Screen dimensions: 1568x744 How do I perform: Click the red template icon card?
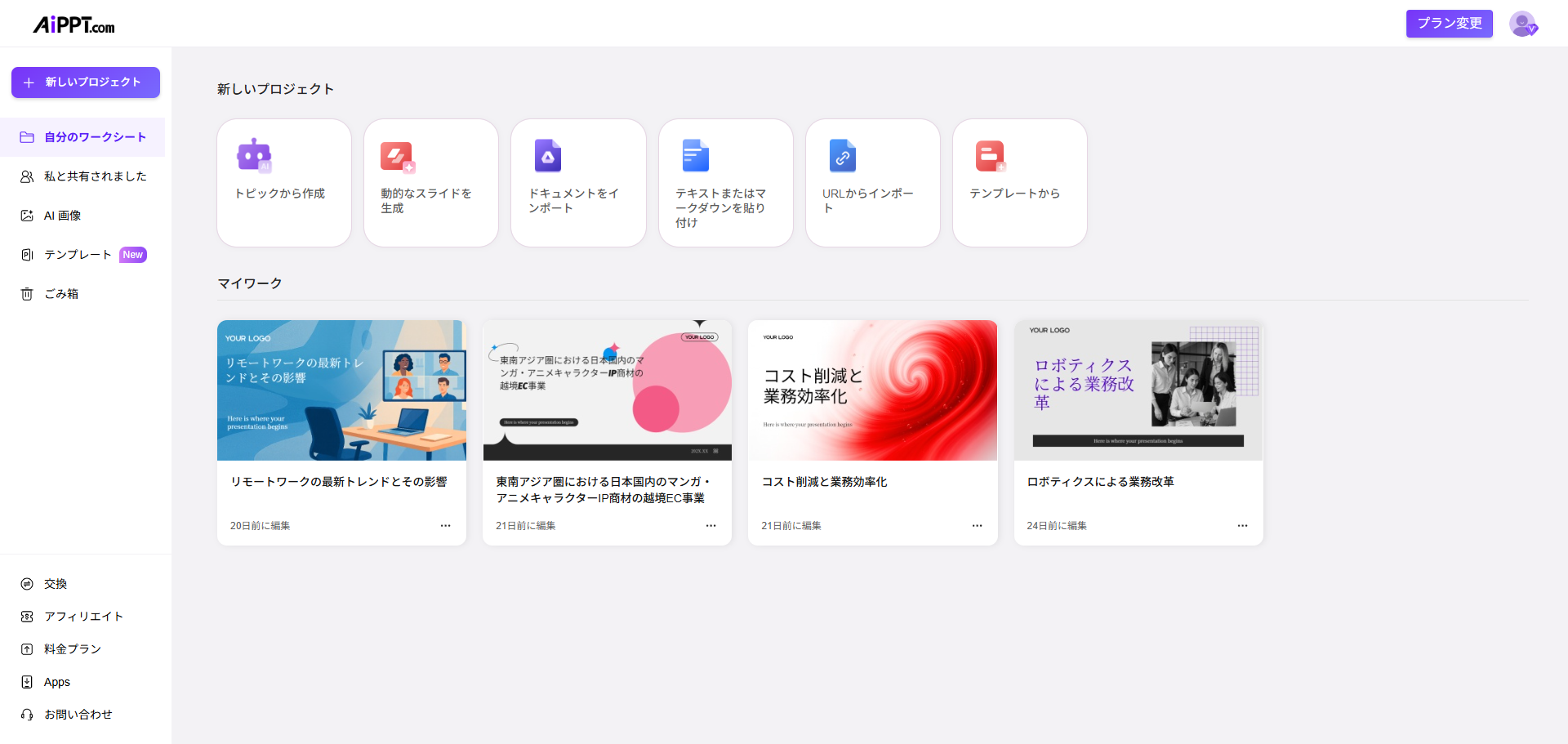coord(990,155)
